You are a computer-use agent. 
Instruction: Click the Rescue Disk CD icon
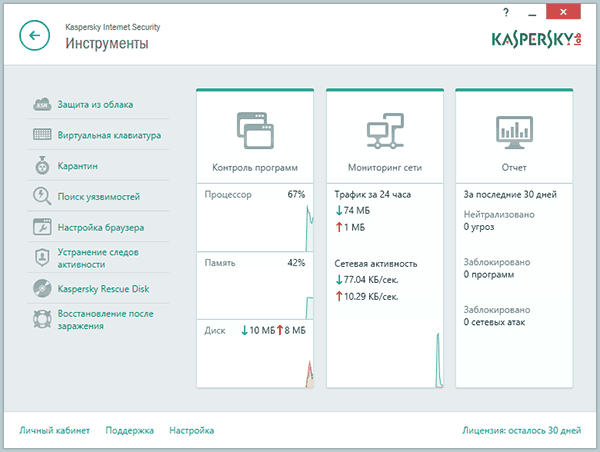(x=42, y=289)
